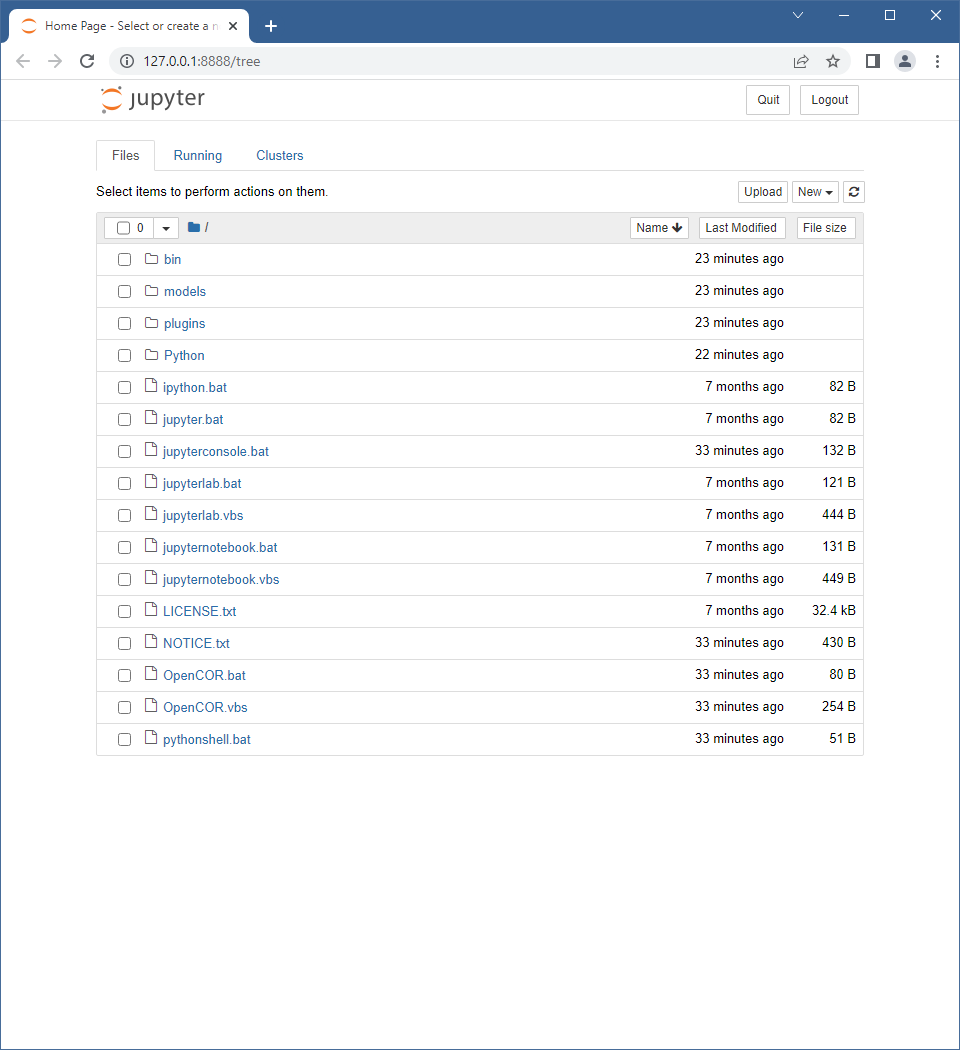Switch to the Clusters tab
Viewport: 960px width, 1050px height.
[280, 156]
